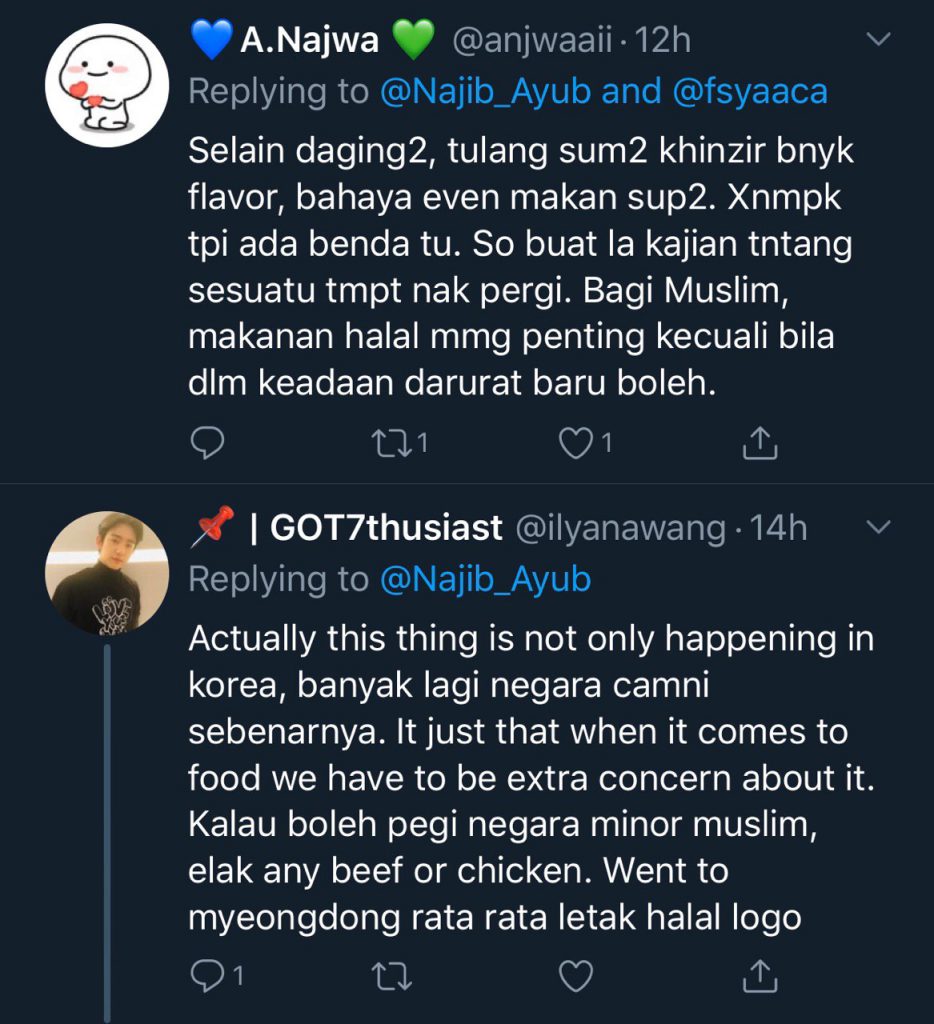Share A.Najwa's tweet

(x=761, y=443)
